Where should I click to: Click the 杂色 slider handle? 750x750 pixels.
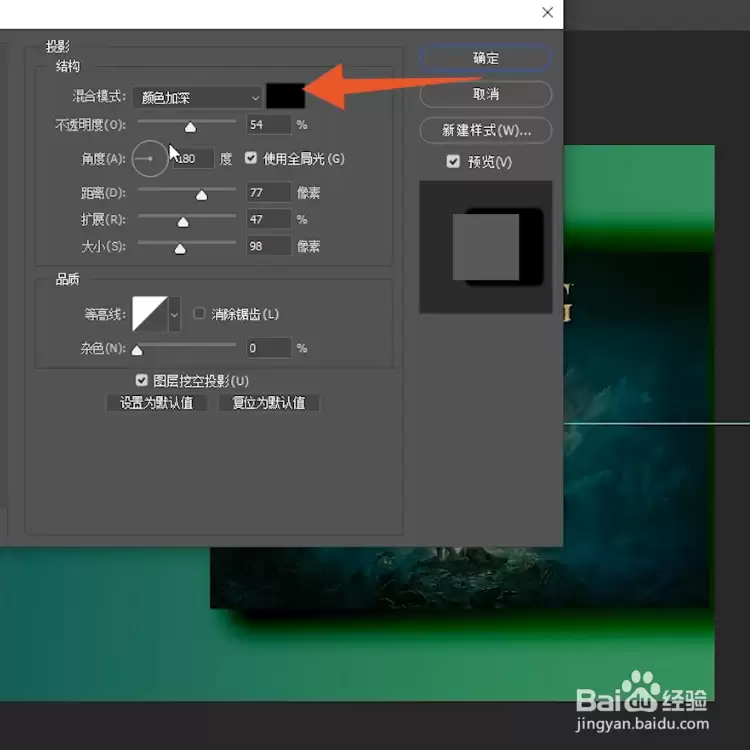click(137, 351)
